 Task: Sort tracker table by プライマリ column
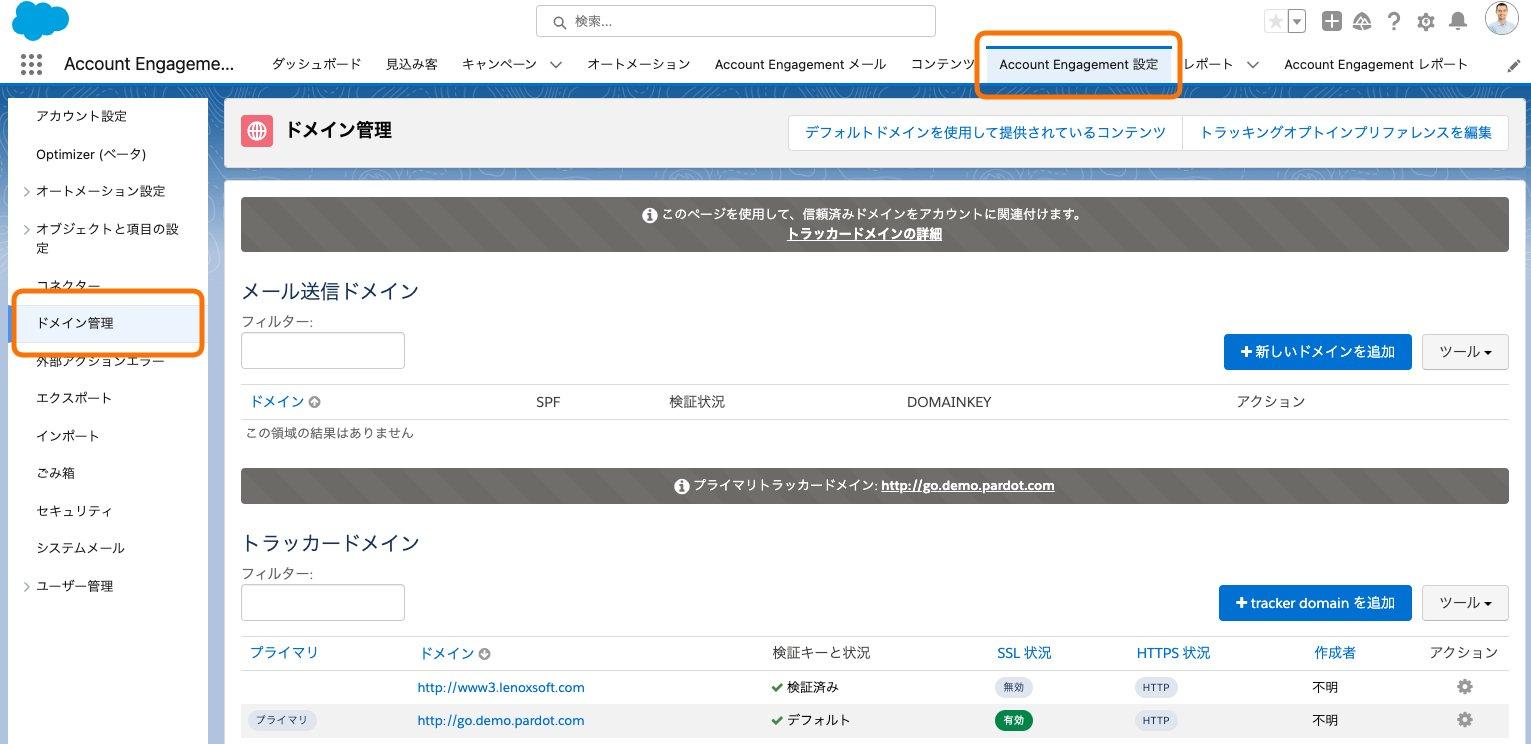284,652
